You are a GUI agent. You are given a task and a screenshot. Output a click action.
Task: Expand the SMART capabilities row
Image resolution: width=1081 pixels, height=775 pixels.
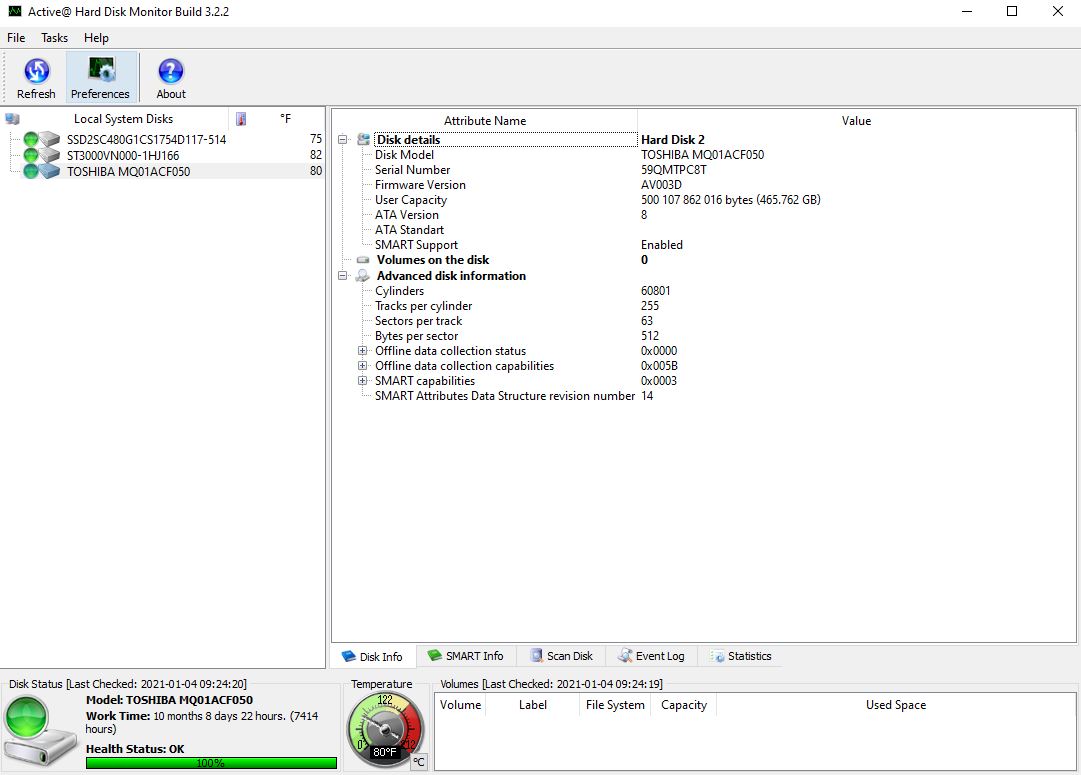point(363,381)
